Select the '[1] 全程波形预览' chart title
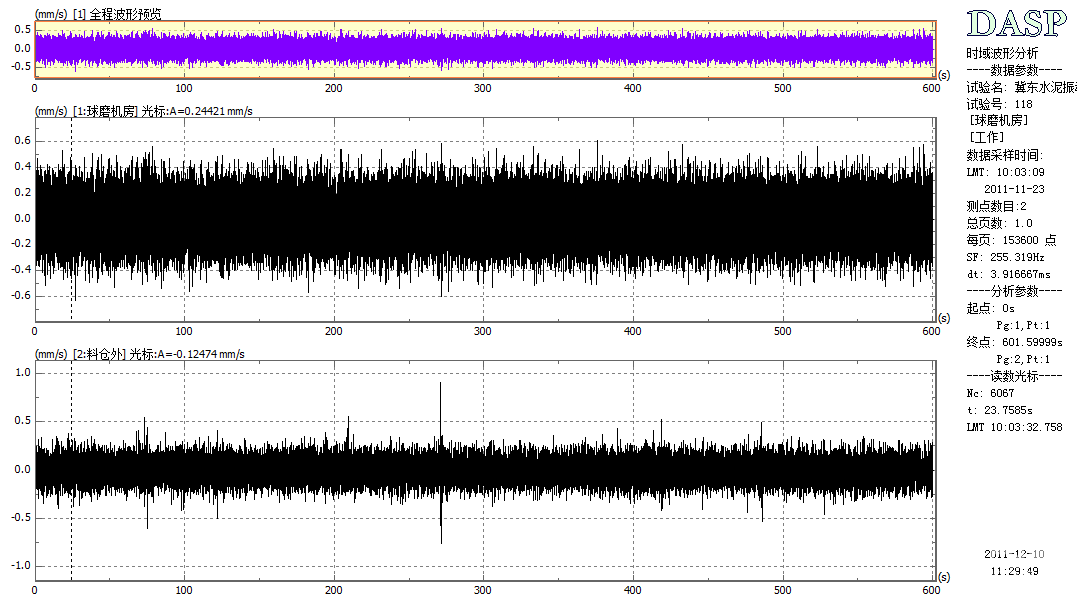The image size is (1077, 599). pyautogui.click(x=117, y=14)
